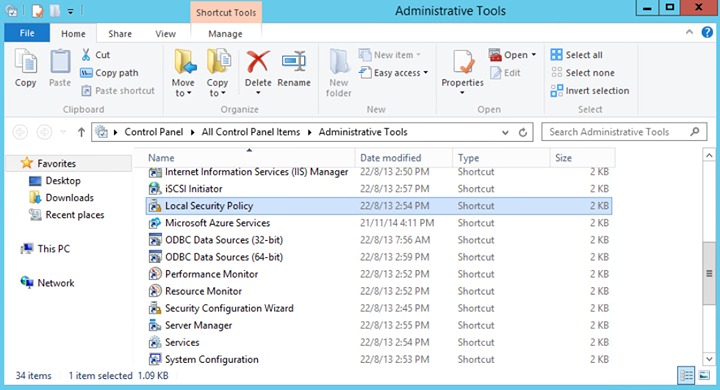Select the Resource Monitor icon

pos(155,291)
